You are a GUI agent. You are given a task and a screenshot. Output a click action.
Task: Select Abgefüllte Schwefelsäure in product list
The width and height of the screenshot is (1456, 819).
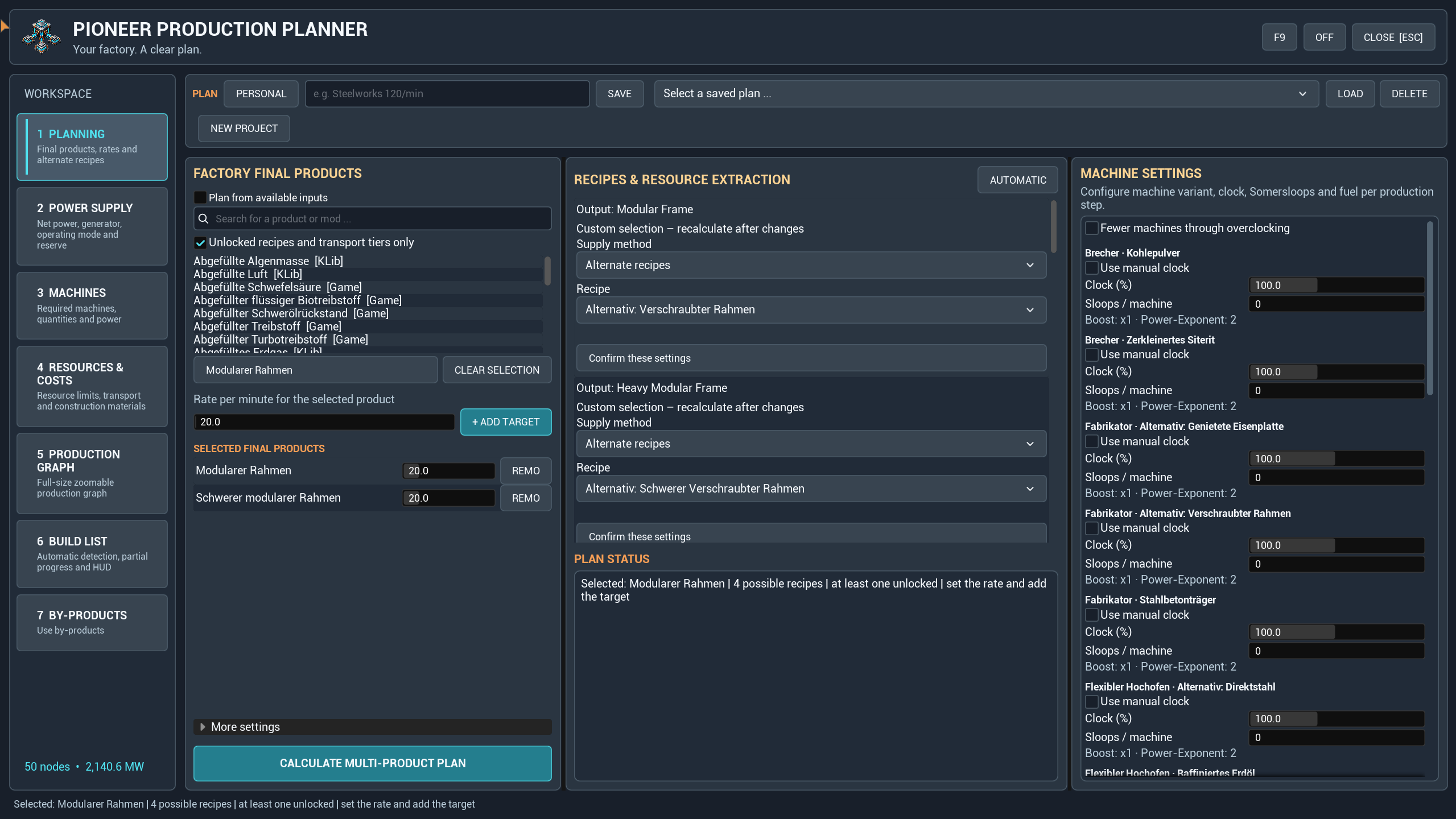coord(368,287)
